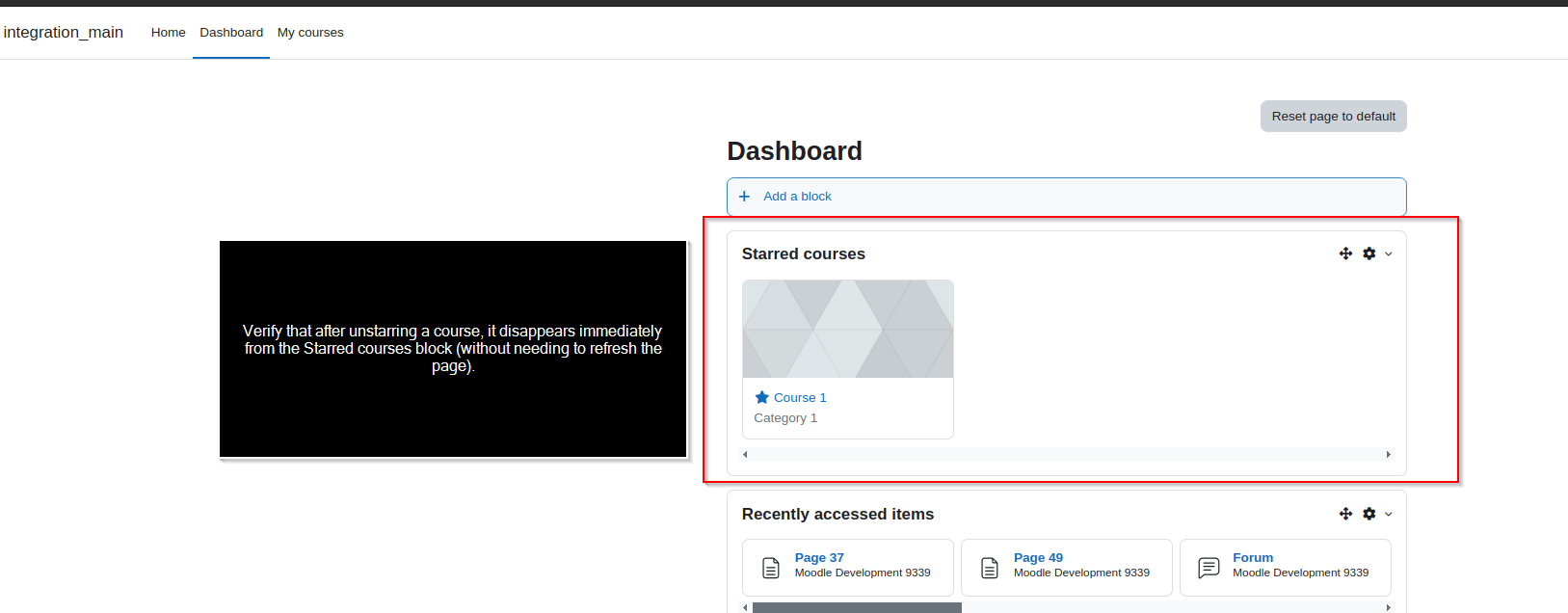1568x613 pixels.
Task: Click the Add a block link
Action: [x=797, y=197]
